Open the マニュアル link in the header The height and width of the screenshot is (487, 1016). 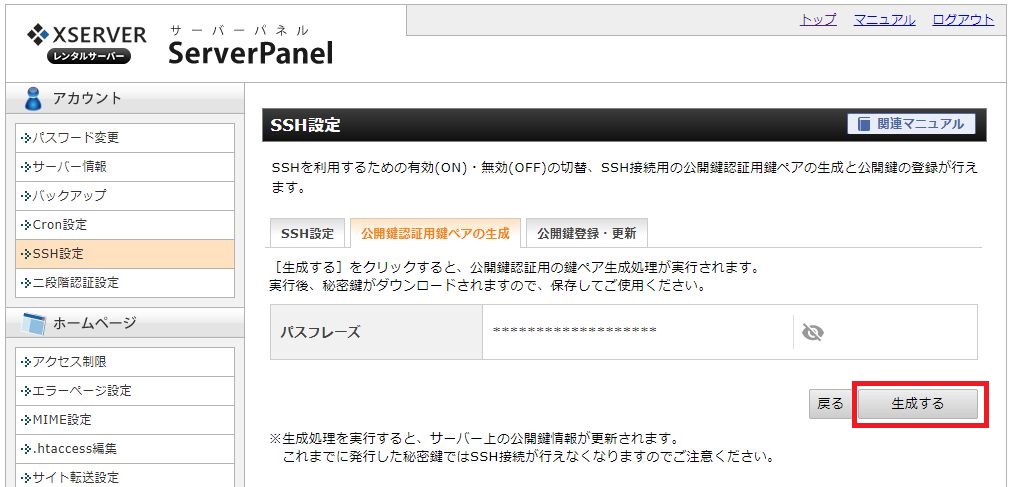tap(884, 19)
